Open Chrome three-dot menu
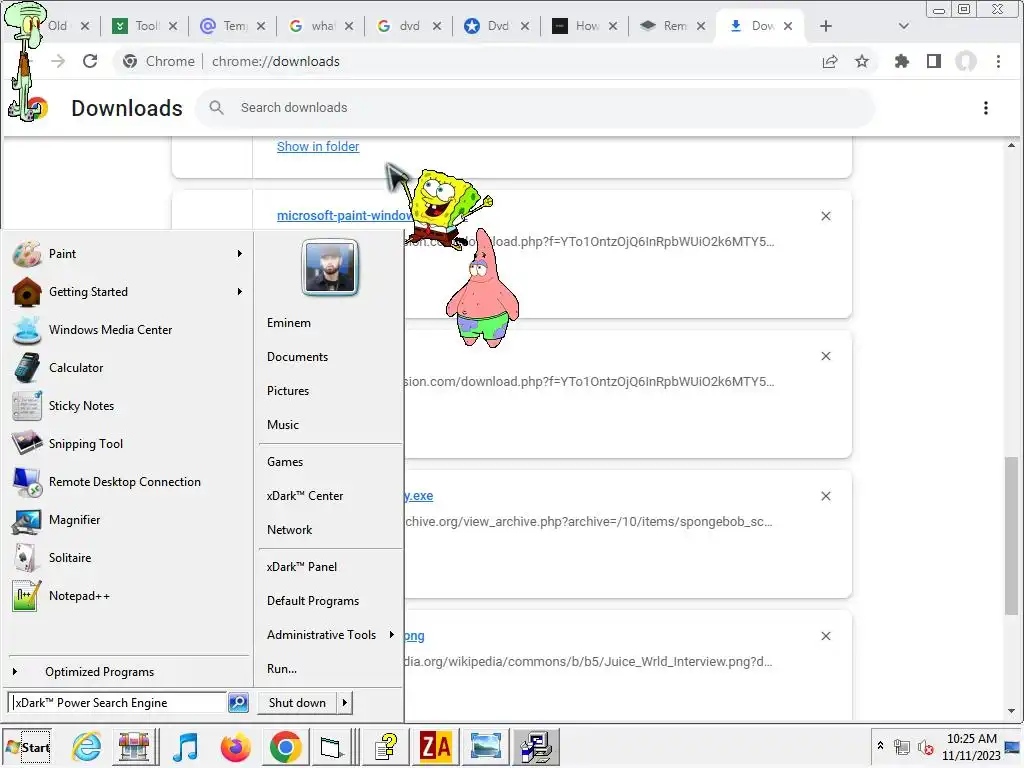1024x768 pixels. [998, 61]
